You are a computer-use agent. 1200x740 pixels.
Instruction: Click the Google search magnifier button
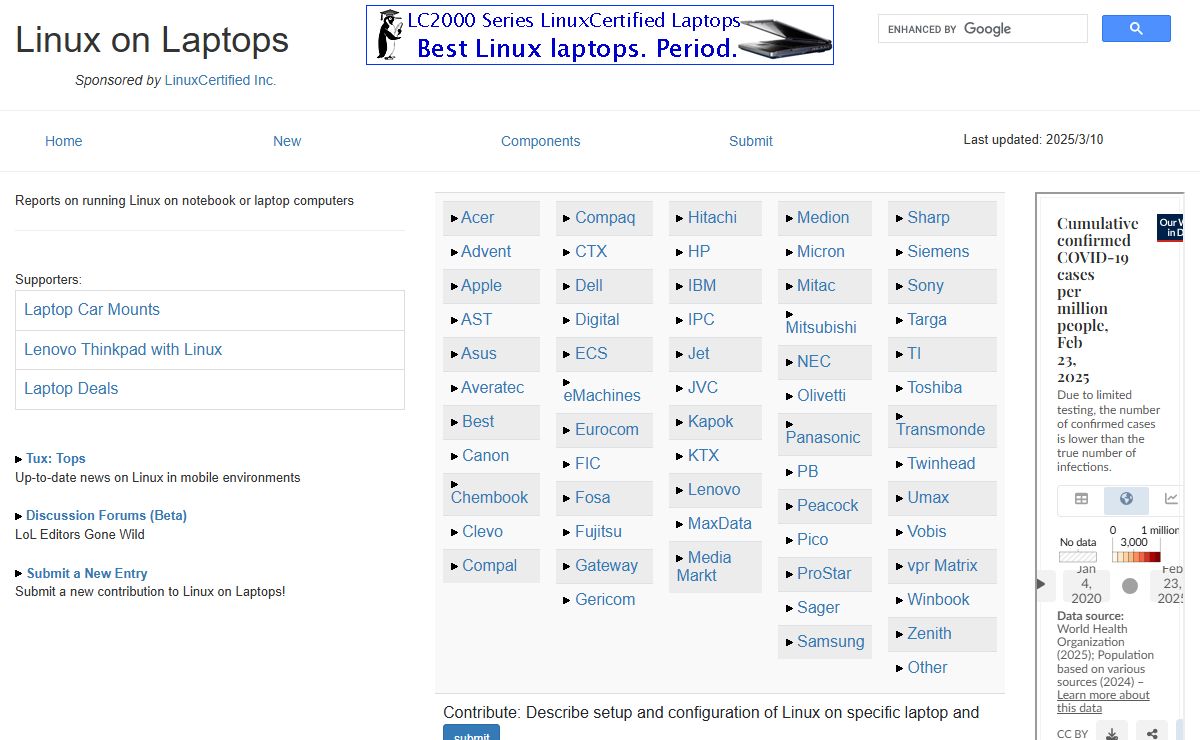tap(1136, 29)
